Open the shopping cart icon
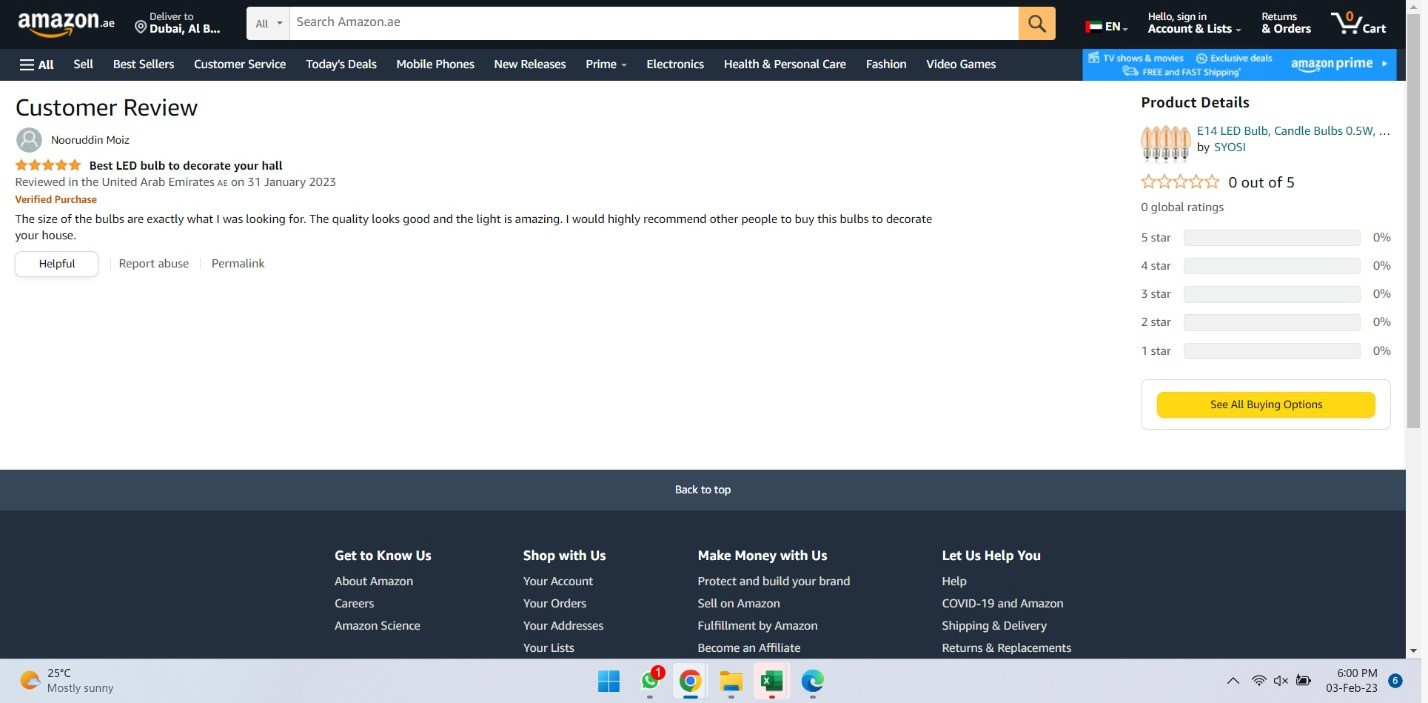Image resolution: width=1428 pixels, height=703 pixels. [x=1358, y=23]
